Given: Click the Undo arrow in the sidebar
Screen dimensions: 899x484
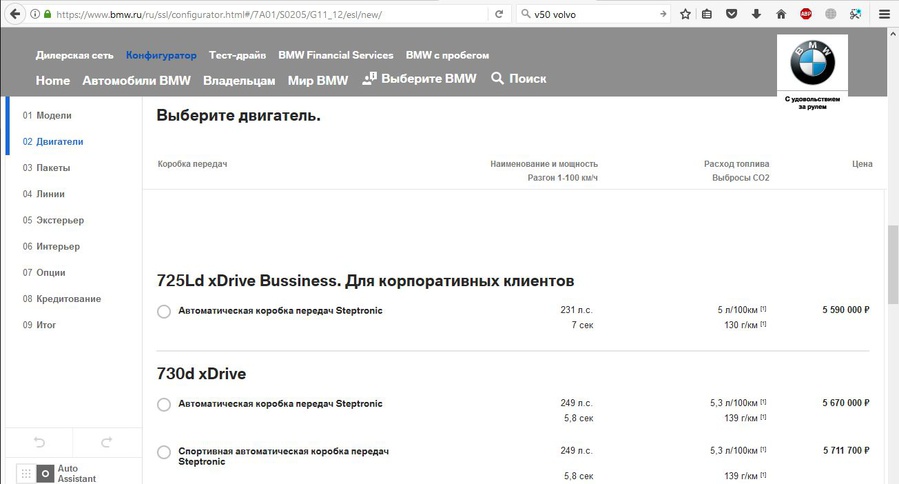Looking at the screenshot, I should [39, 442].
